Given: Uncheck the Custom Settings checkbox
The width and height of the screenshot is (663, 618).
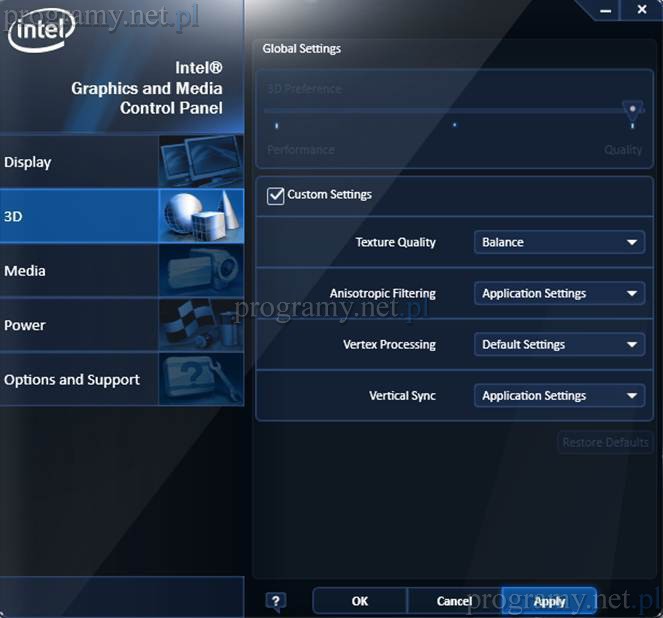Looking at the screenshot, I should [x=275, y=195].
